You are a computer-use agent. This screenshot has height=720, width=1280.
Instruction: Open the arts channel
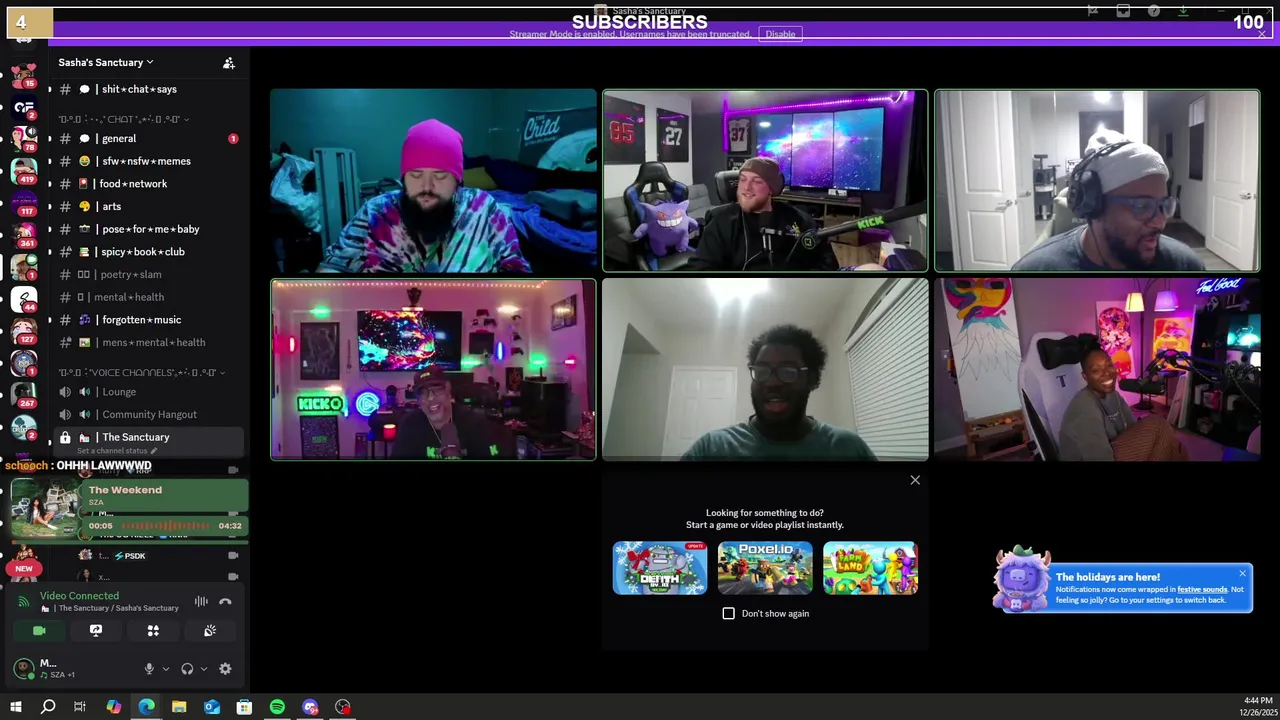pos(148,207)
